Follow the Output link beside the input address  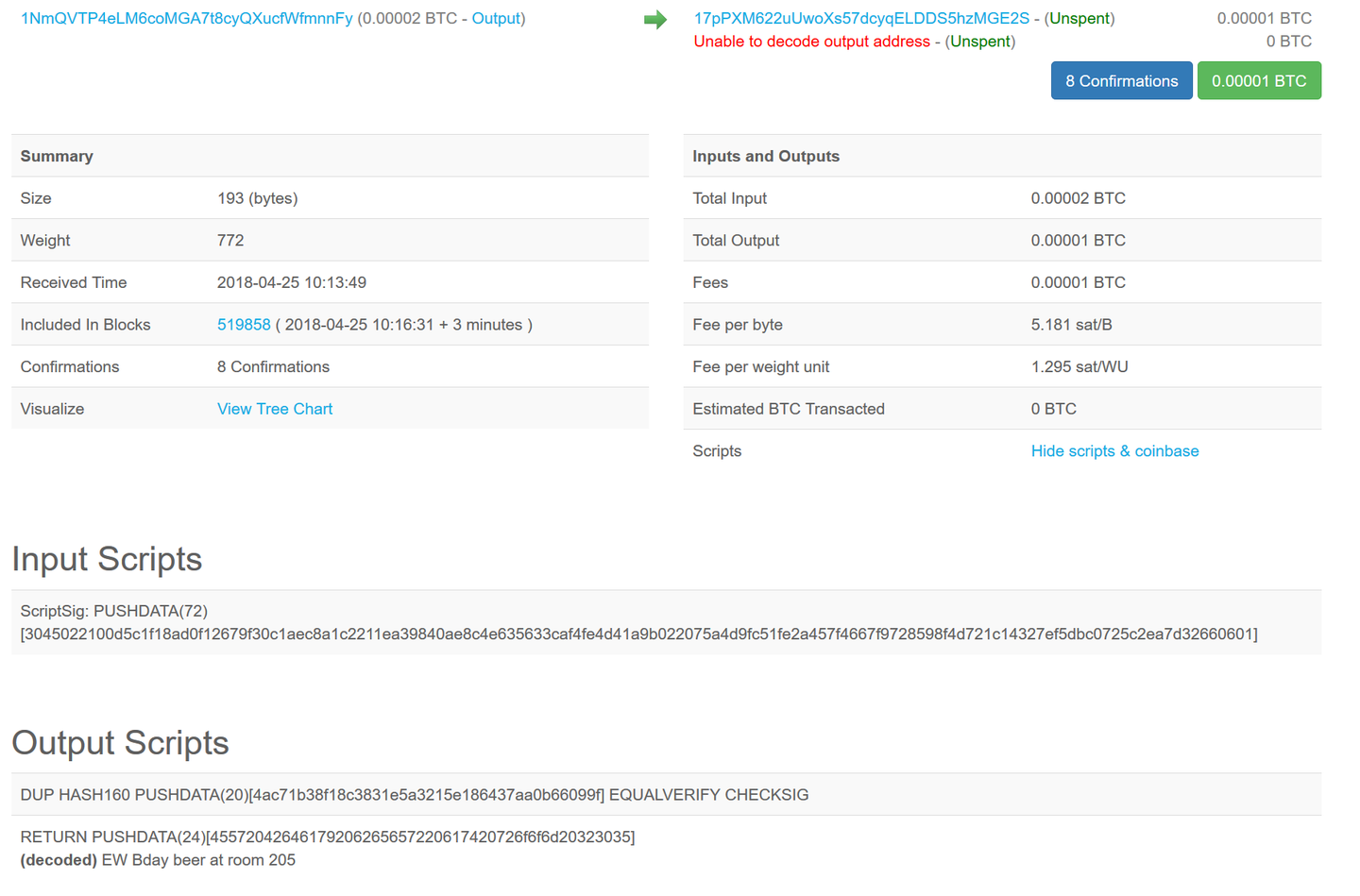click(x=496, y=19)
